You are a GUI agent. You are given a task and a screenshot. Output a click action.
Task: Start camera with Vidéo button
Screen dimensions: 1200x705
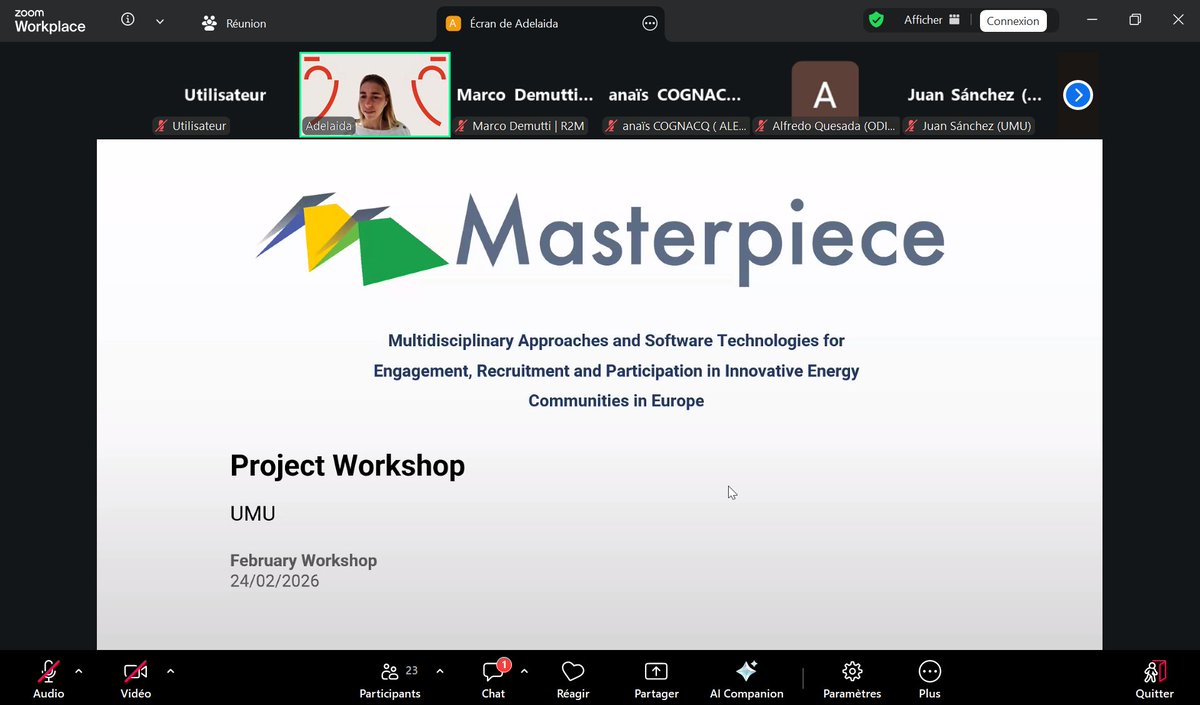[135, 679]
